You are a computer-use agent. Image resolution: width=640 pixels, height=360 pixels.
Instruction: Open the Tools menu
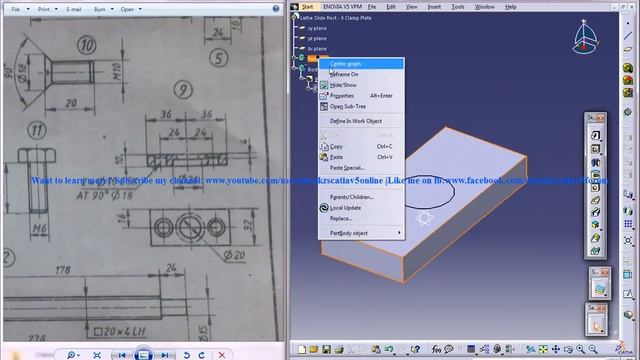point(458,7)
